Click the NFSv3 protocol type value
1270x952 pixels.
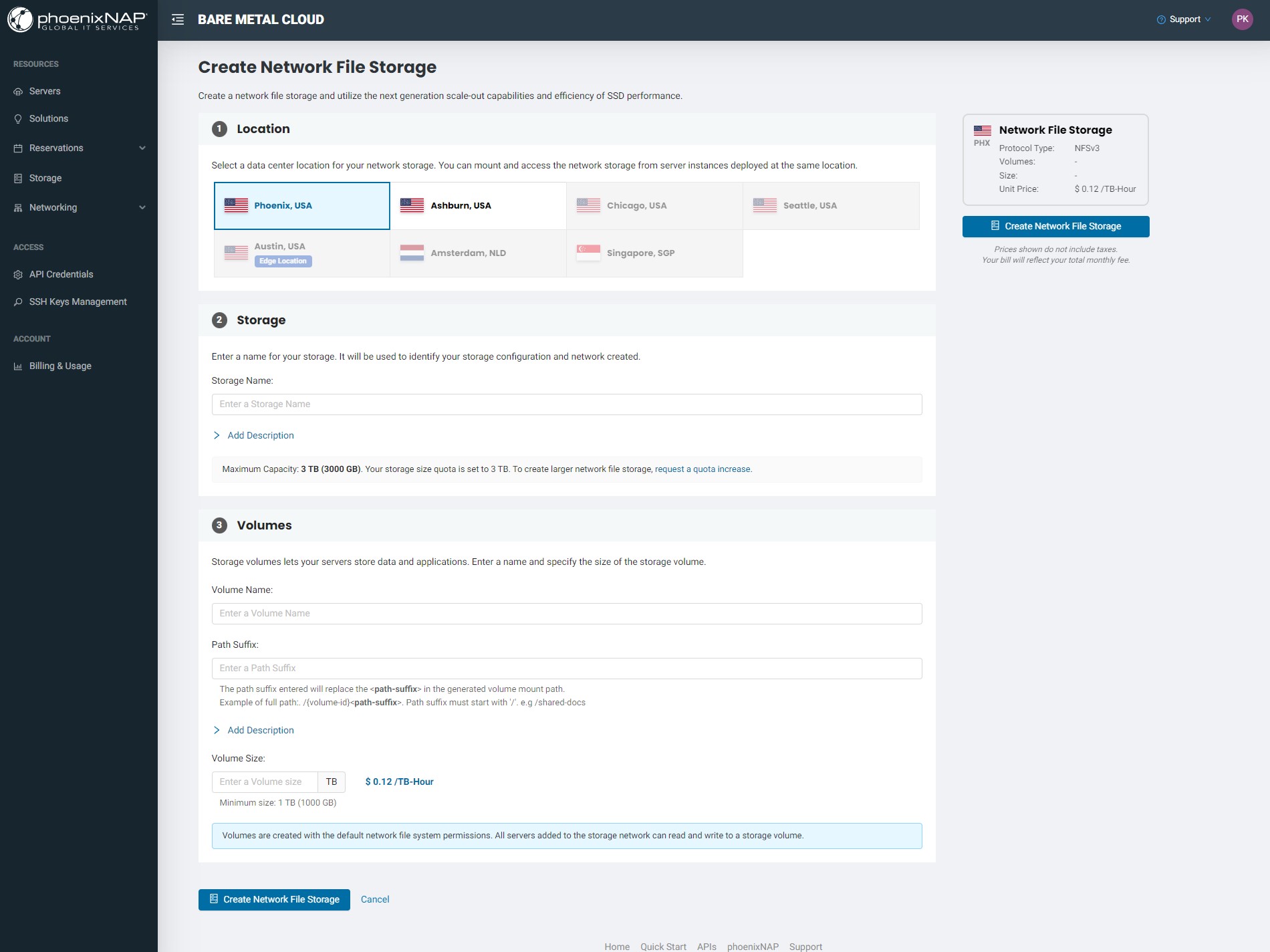[x=1087, y=148]
